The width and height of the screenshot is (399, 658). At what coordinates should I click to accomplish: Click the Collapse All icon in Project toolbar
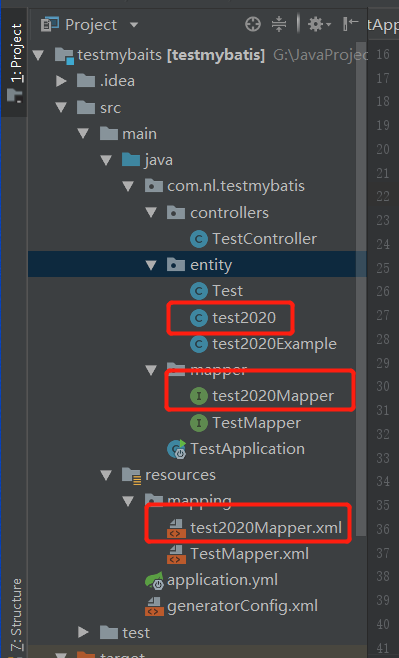278,24
